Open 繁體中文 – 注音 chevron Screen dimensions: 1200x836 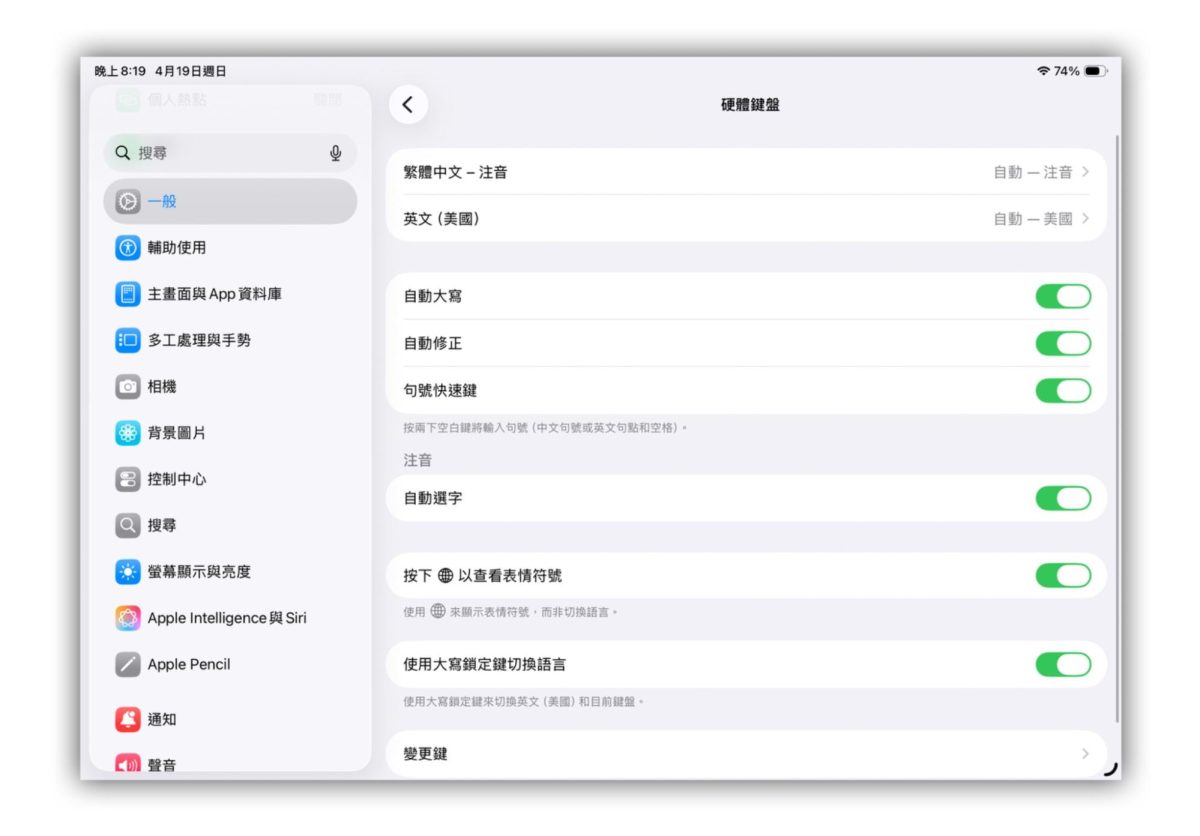pos(1086,172)
